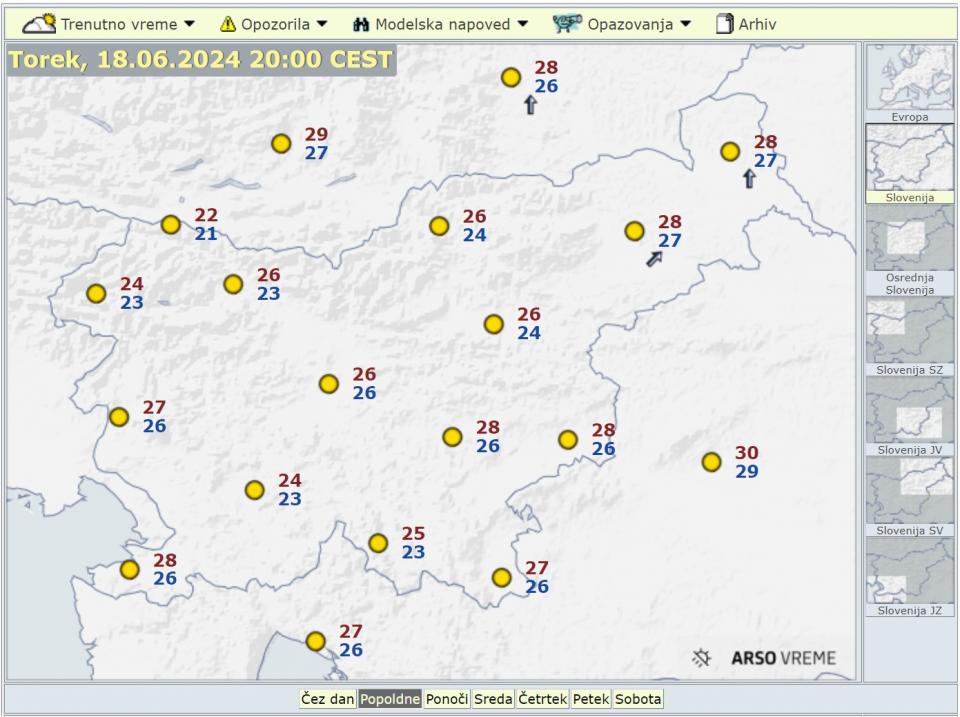Click the wind arrow below the 28/26 reading
This screenshot has width=960, height=717.
[x=530, y=105]
